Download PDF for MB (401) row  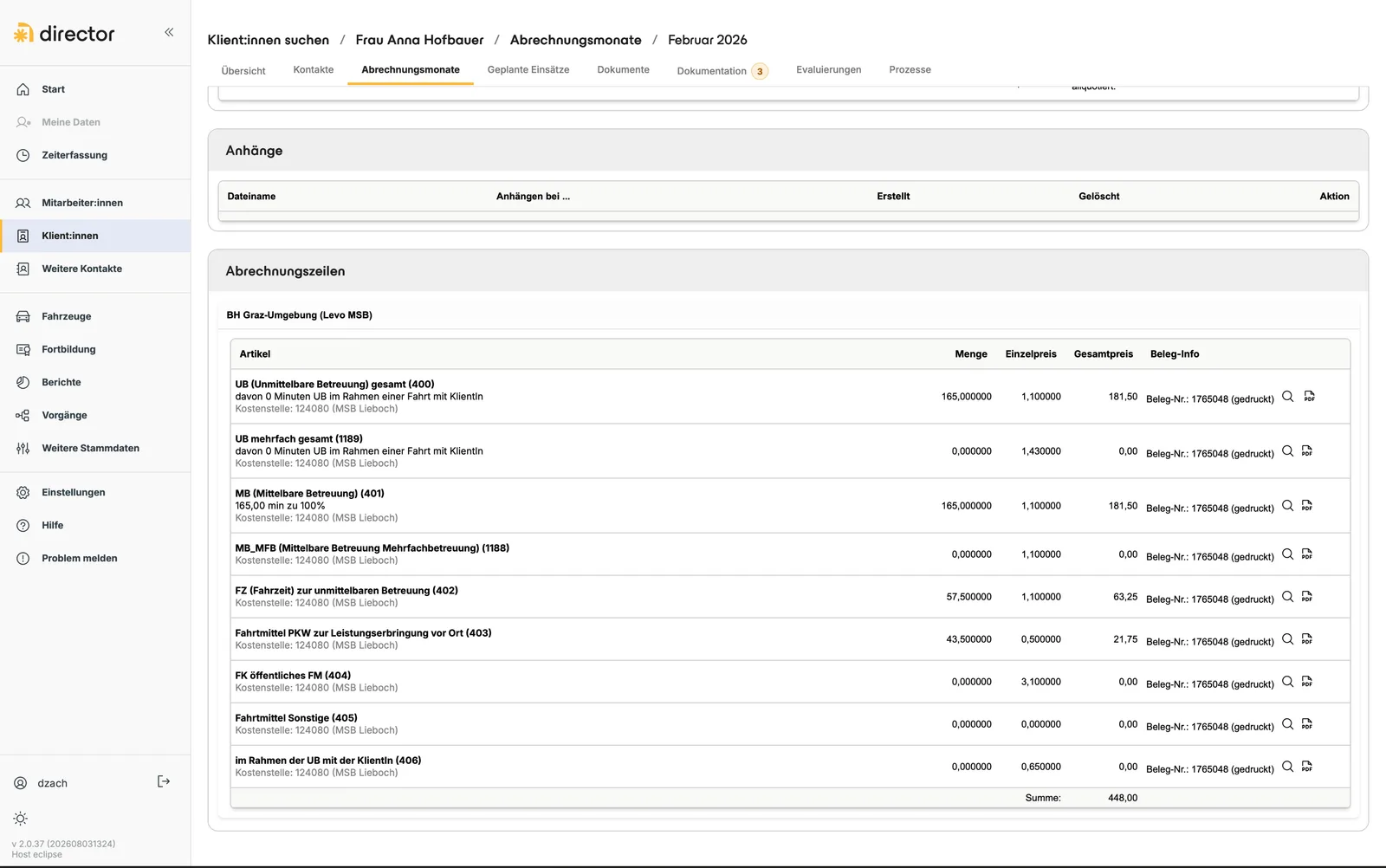tap(1307, 505)
